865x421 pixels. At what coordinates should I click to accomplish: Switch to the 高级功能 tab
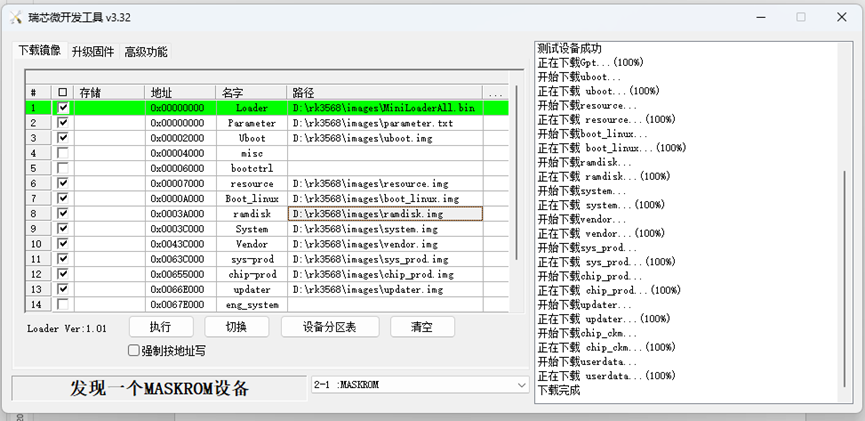146,52
